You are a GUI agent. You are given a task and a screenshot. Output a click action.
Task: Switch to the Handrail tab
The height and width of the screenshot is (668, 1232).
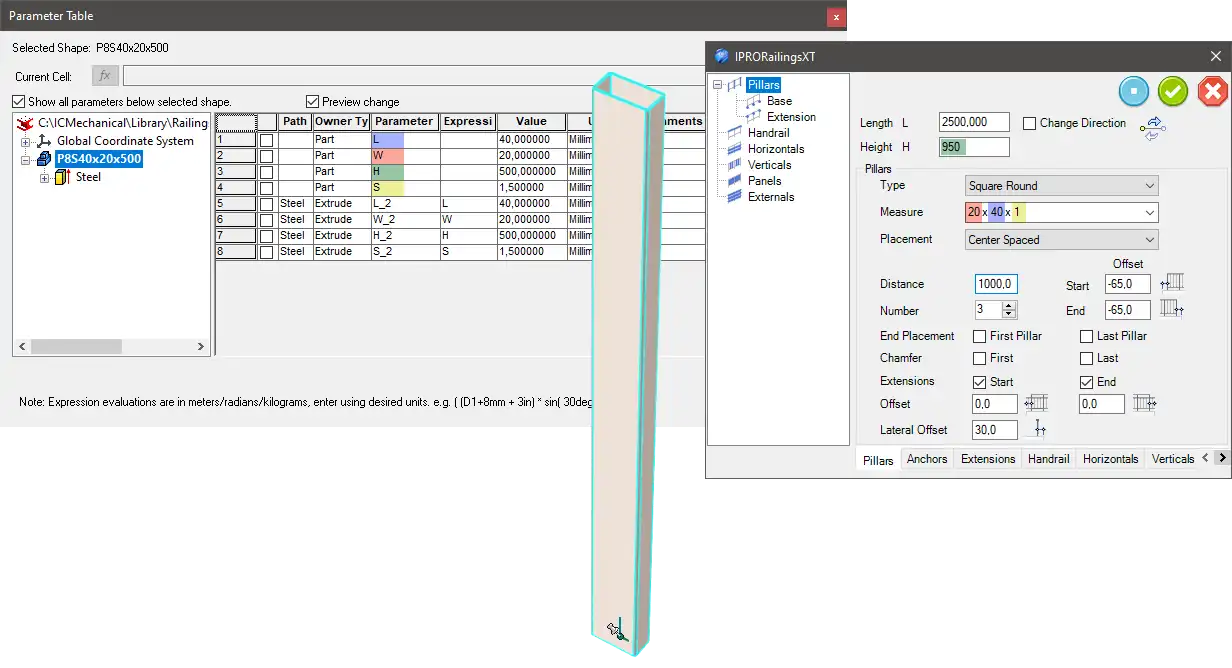click(1049, 459)
